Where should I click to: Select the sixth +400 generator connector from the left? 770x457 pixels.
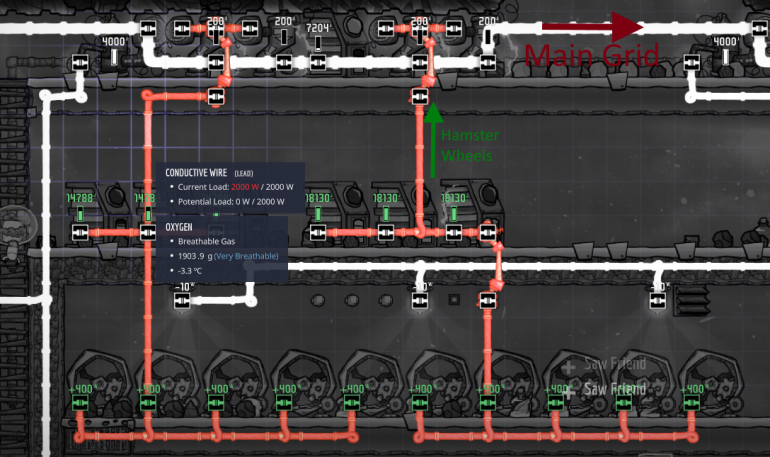[419, 403]
